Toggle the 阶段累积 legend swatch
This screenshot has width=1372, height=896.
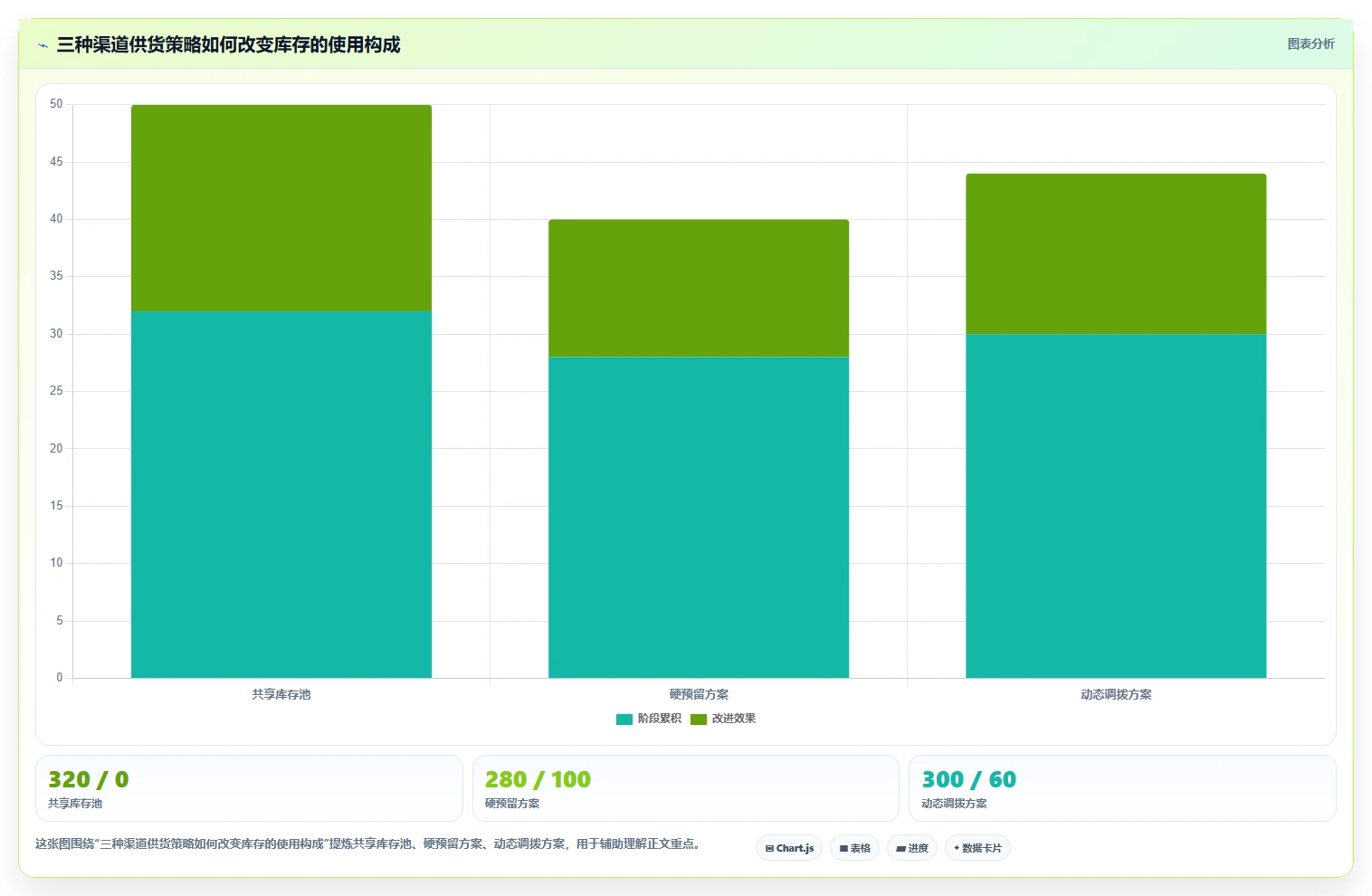(624, 719)
